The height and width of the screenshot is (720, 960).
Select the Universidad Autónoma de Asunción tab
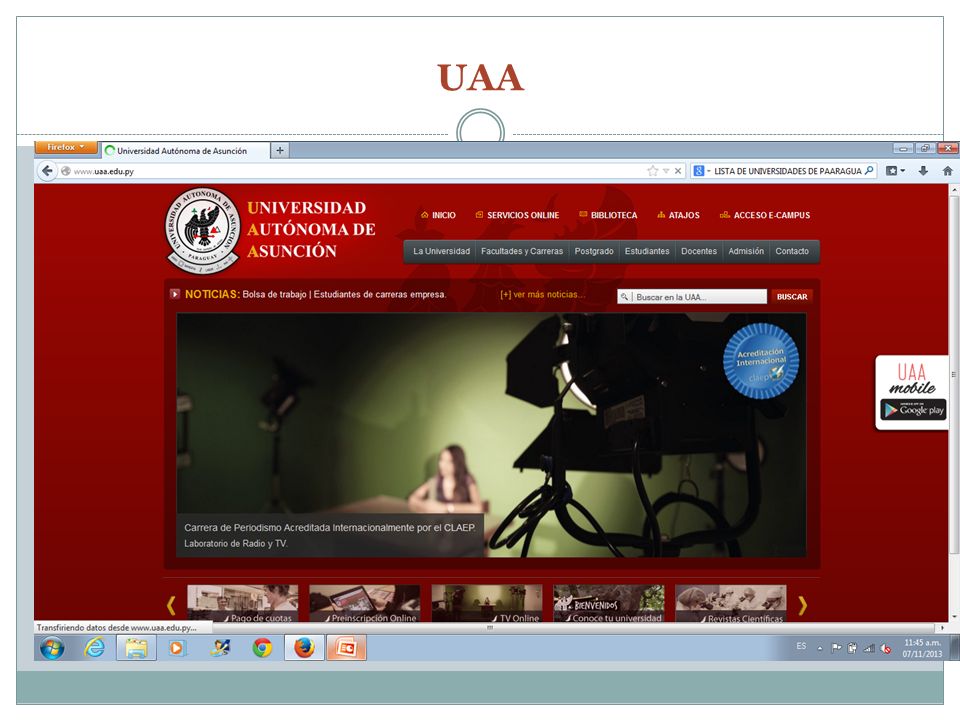pos(186,150)
